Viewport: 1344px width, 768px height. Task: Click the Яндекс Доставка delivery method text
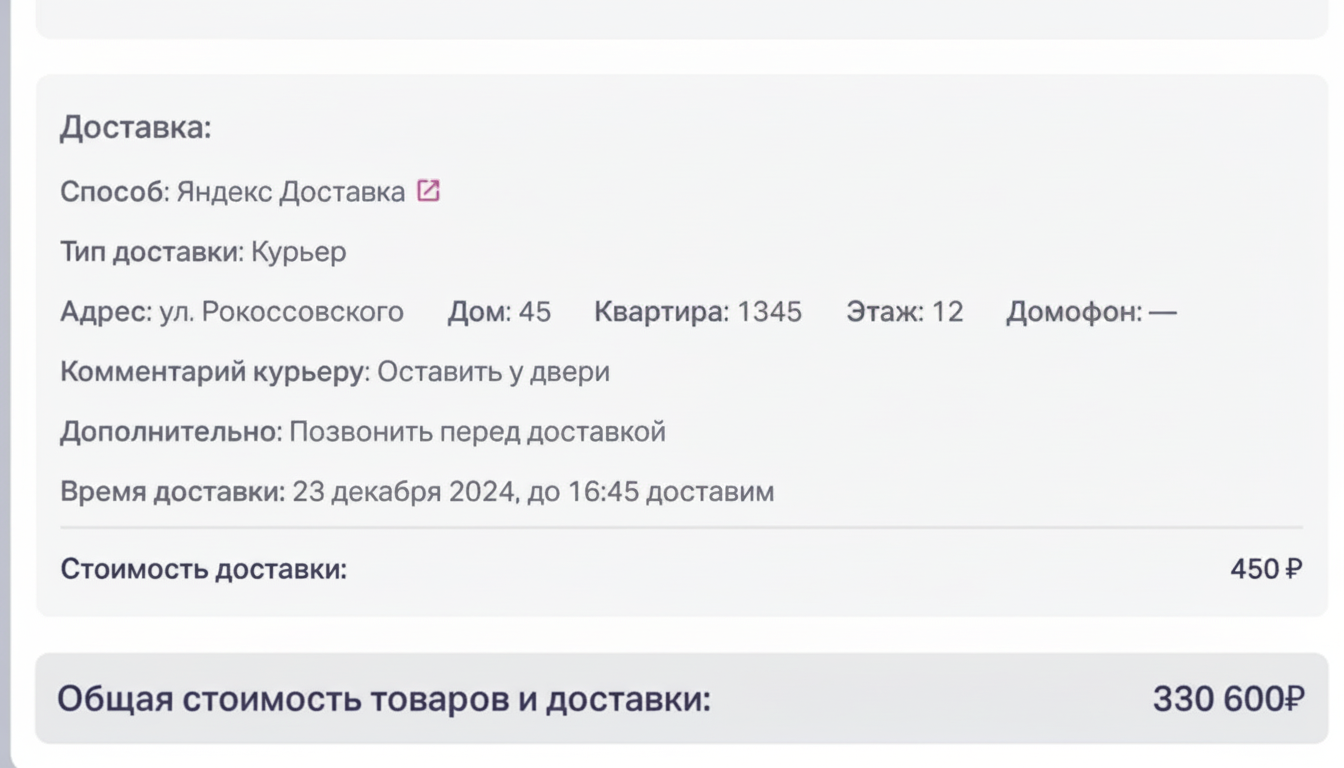(290, 191)
